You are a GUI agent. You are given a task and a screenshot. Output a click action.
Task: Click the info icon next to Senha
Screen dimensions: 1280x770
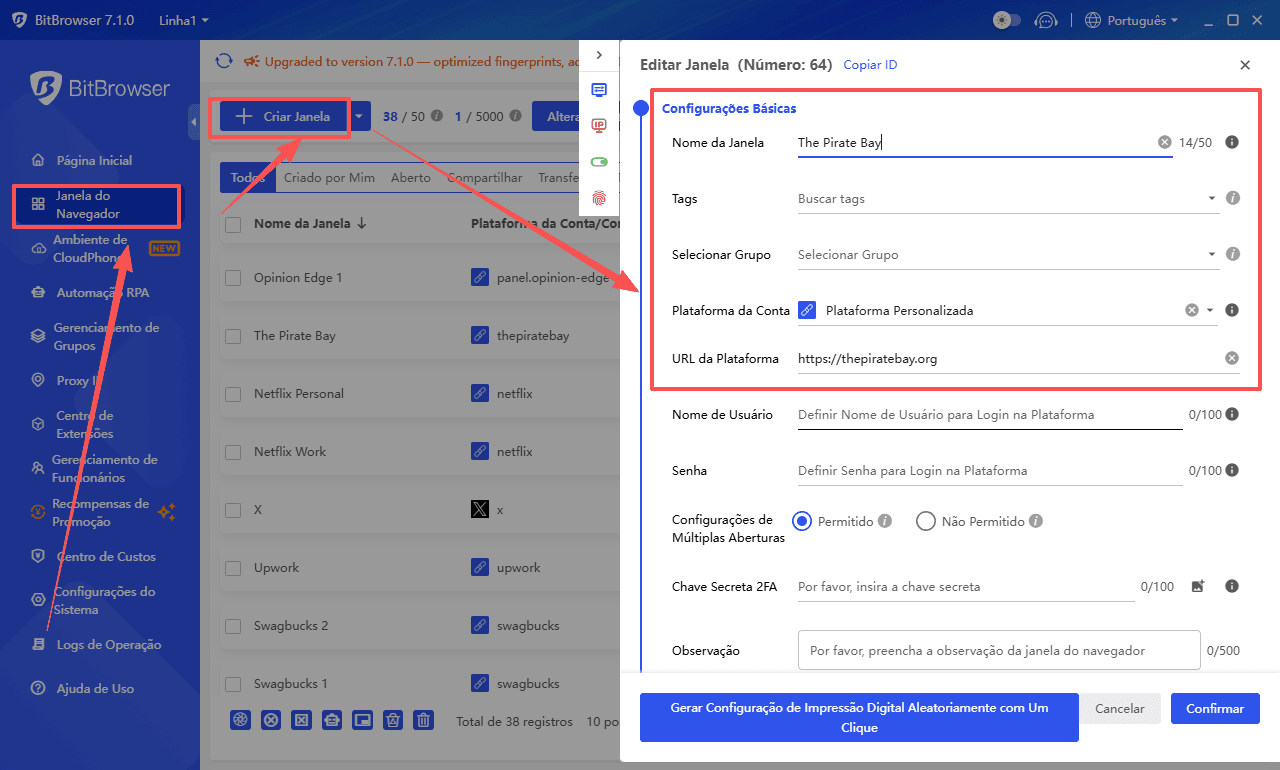pyautogui.click(x=1232, y=470)
